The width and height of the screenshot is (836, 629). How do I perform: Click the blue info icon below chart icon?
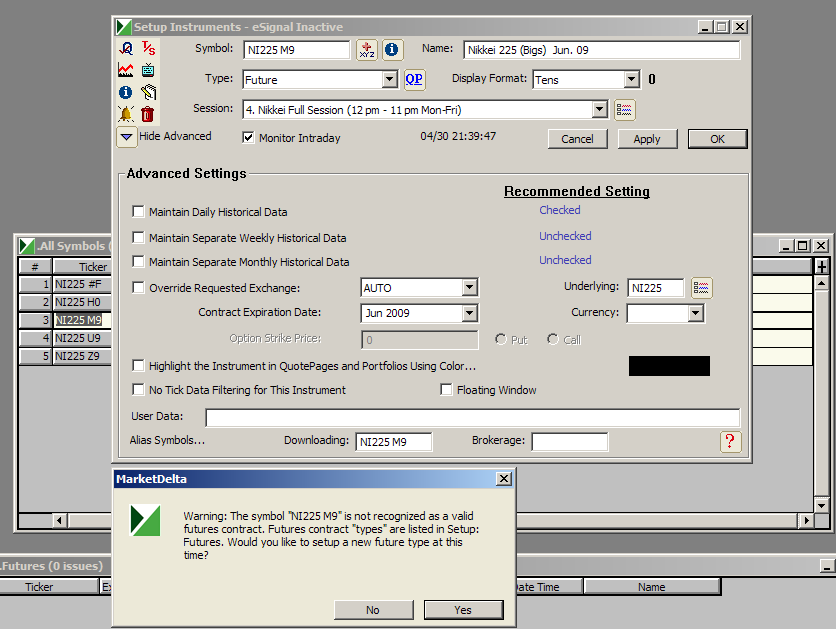126,92
